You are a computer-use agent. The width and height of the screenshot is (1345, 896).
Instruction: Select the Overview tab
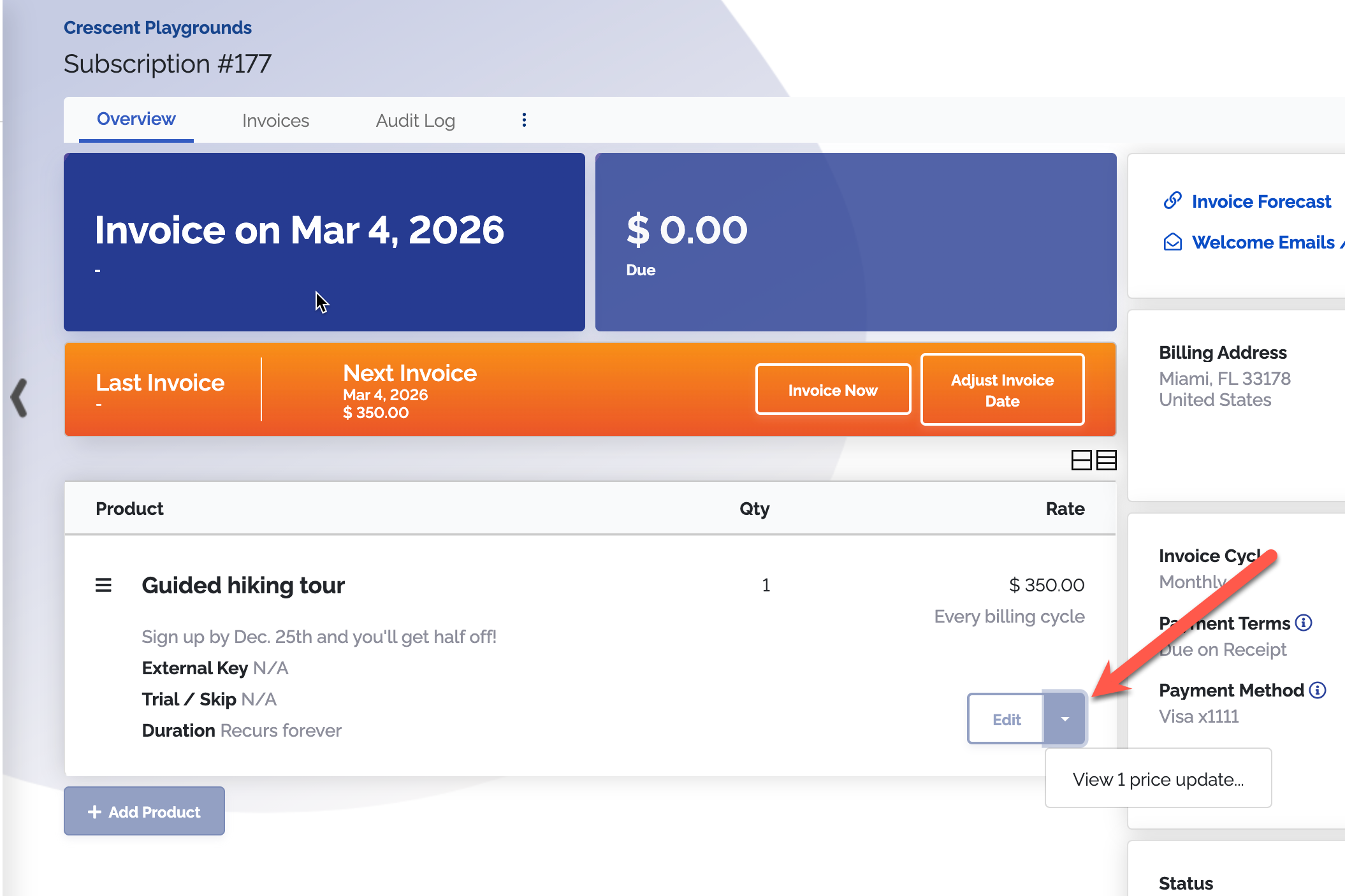point(136,119)
